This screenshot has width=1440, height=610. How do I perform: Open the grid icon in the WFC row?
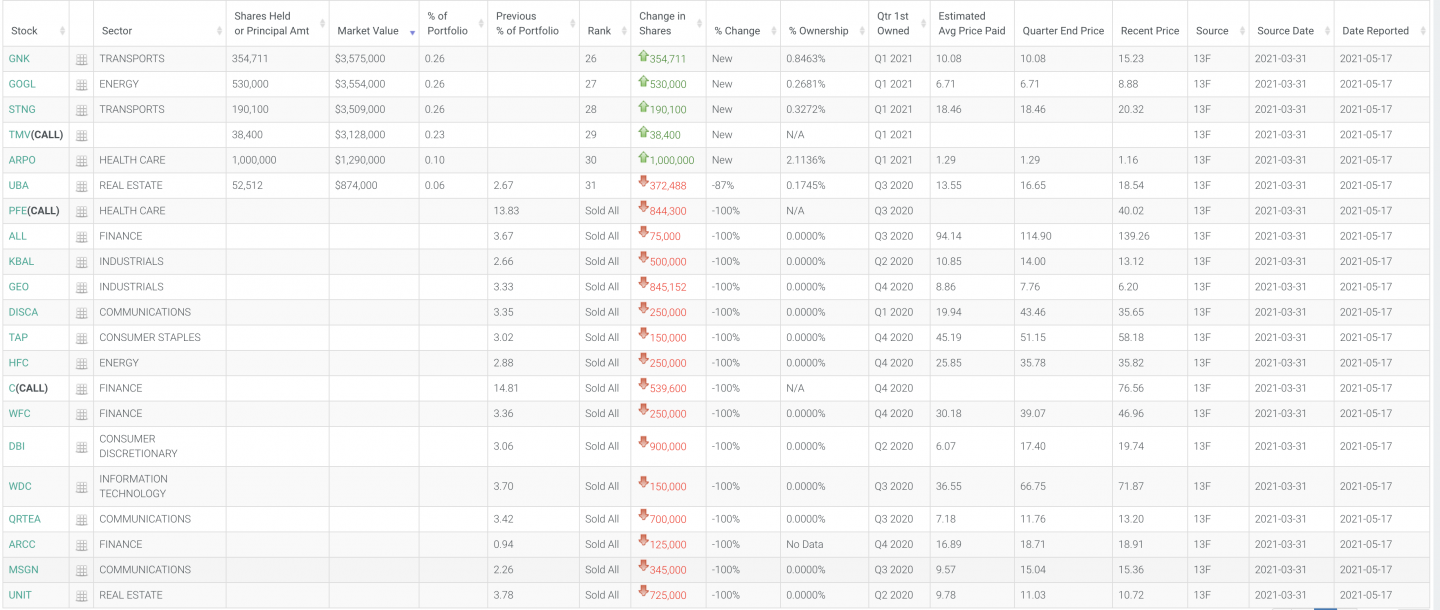pos(82,414)
